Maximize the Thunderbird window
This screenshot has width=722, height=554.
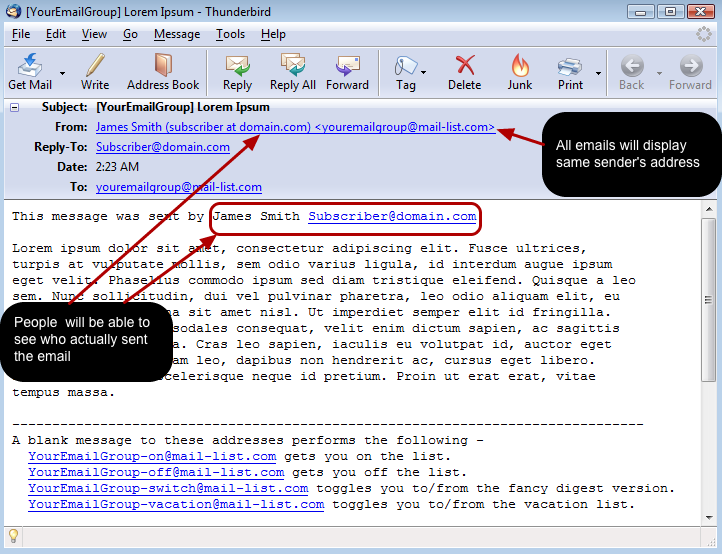(x=670, y=12)
